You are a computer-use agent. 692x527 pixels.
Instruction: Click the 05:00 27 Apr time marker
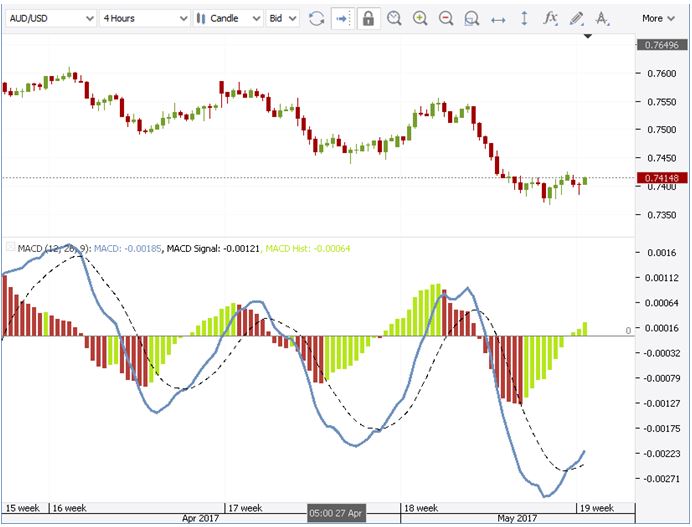pyautogui.click(x=336, y=513)
